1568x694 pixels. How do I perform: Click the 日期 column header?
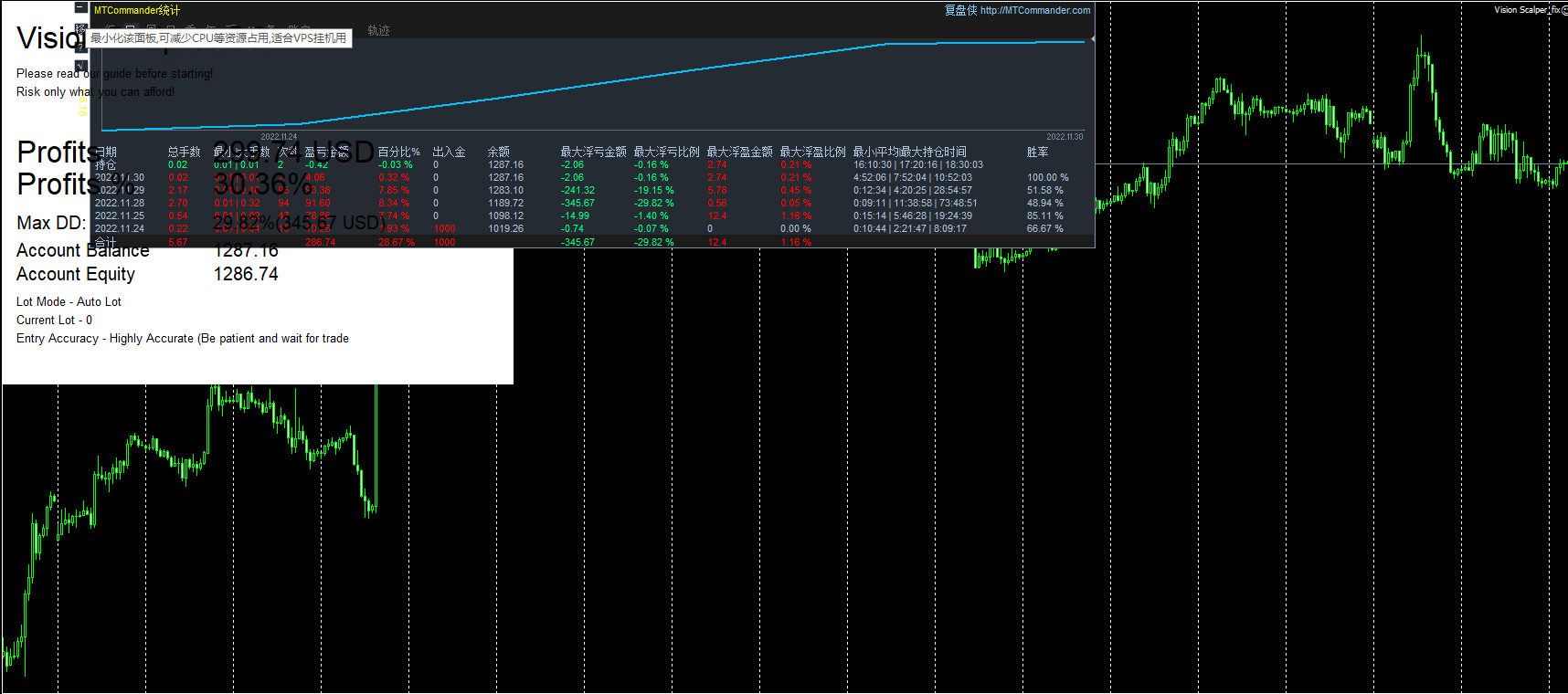coord(106,152)
